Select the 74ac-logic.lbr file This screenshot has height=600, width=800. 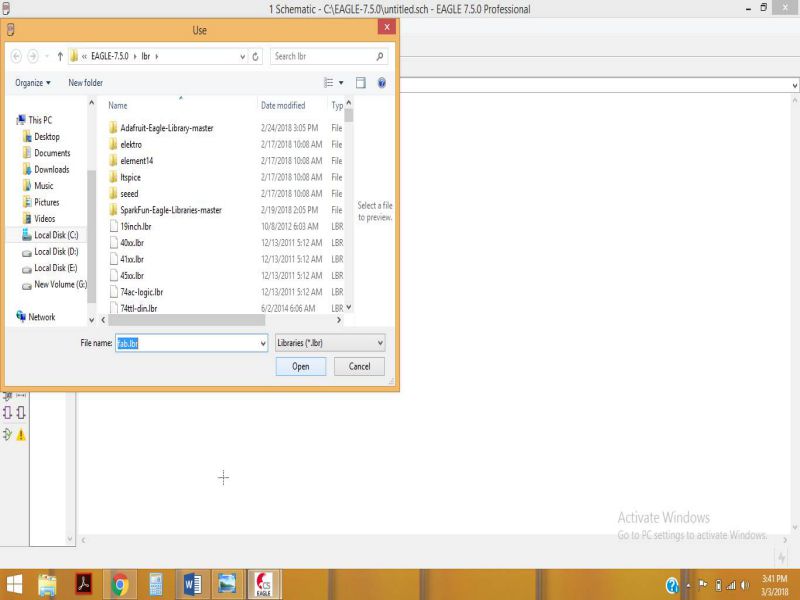click(142, 292)
